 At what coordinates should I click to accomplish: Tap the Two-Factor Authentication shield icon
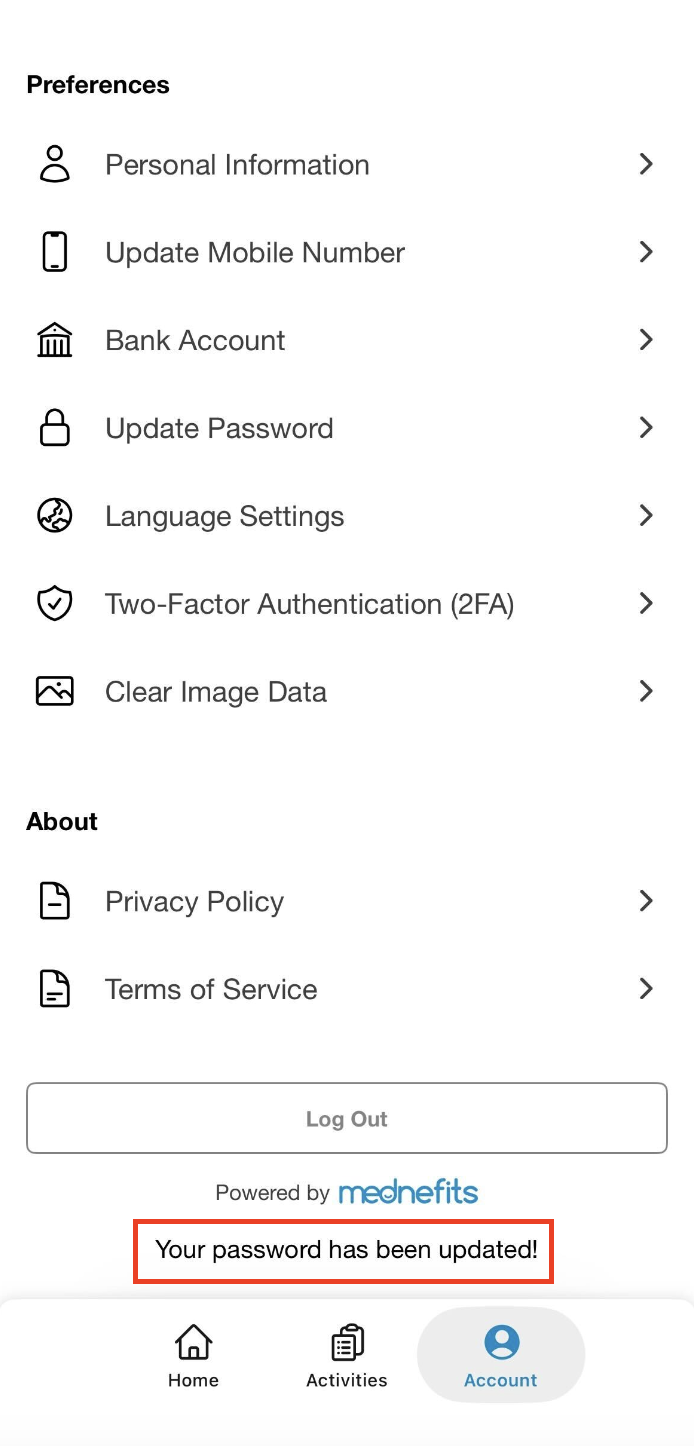click(x=55, y=604)
